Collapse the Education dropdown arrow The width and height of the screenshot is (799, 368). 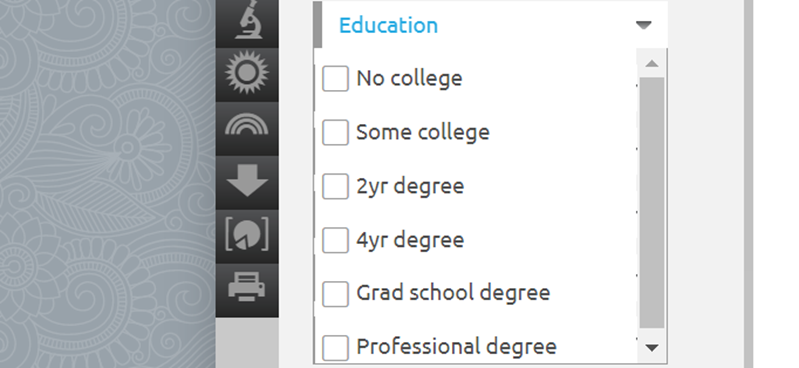pyautogui.click(x=644, y=25)
